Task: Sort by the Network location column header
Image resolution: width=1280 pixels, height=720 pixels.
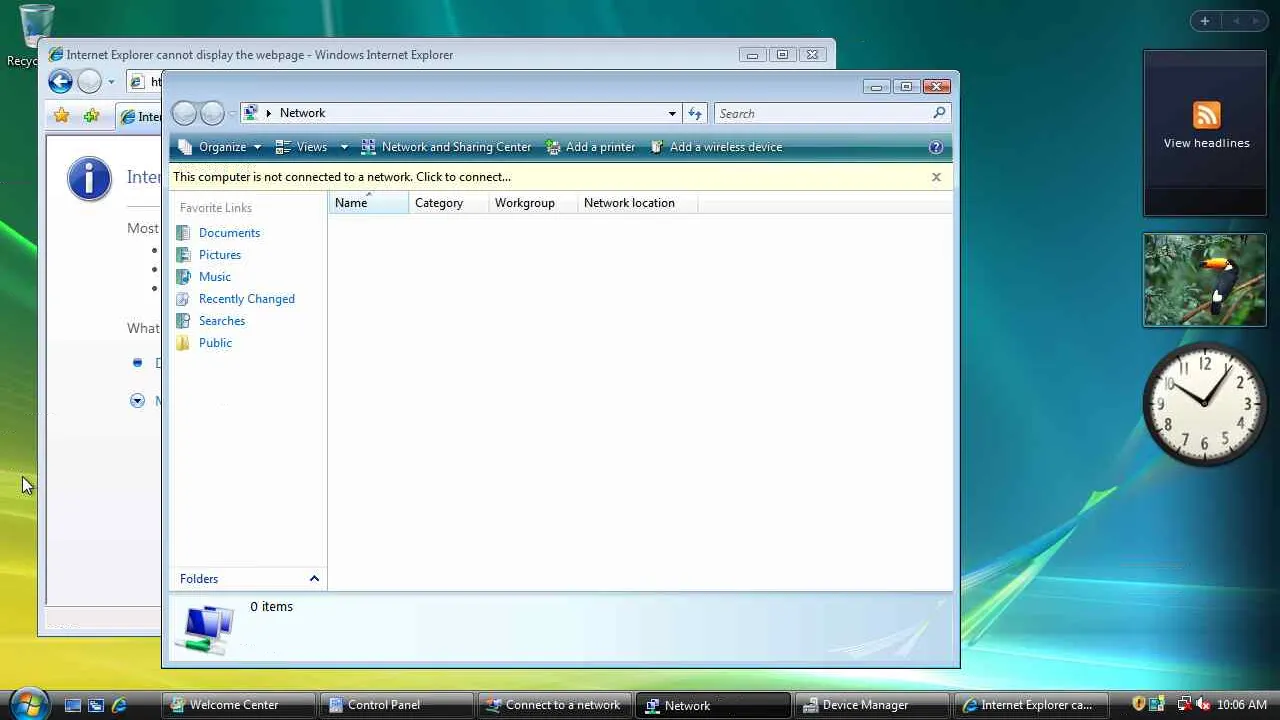Action: tap(637, 203)
